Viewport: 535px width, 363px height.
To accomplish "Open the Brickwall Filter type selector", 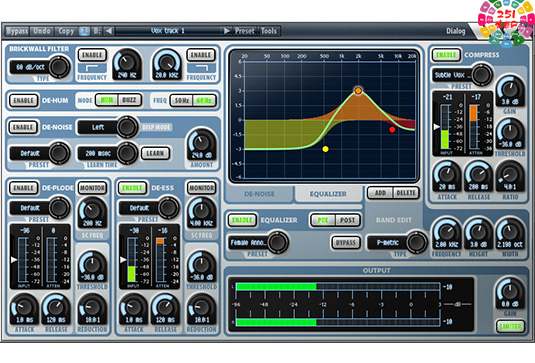I will pyautogui.click(x=39, y=67).
